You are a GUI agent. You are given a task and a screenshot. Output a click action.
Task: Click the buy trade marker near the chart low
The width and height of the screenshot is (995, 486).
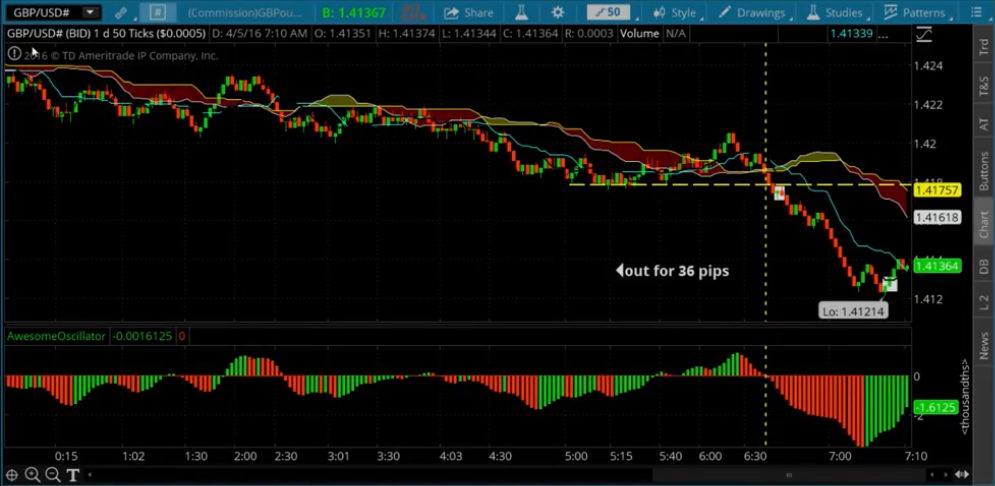click(x=890, y=284)
